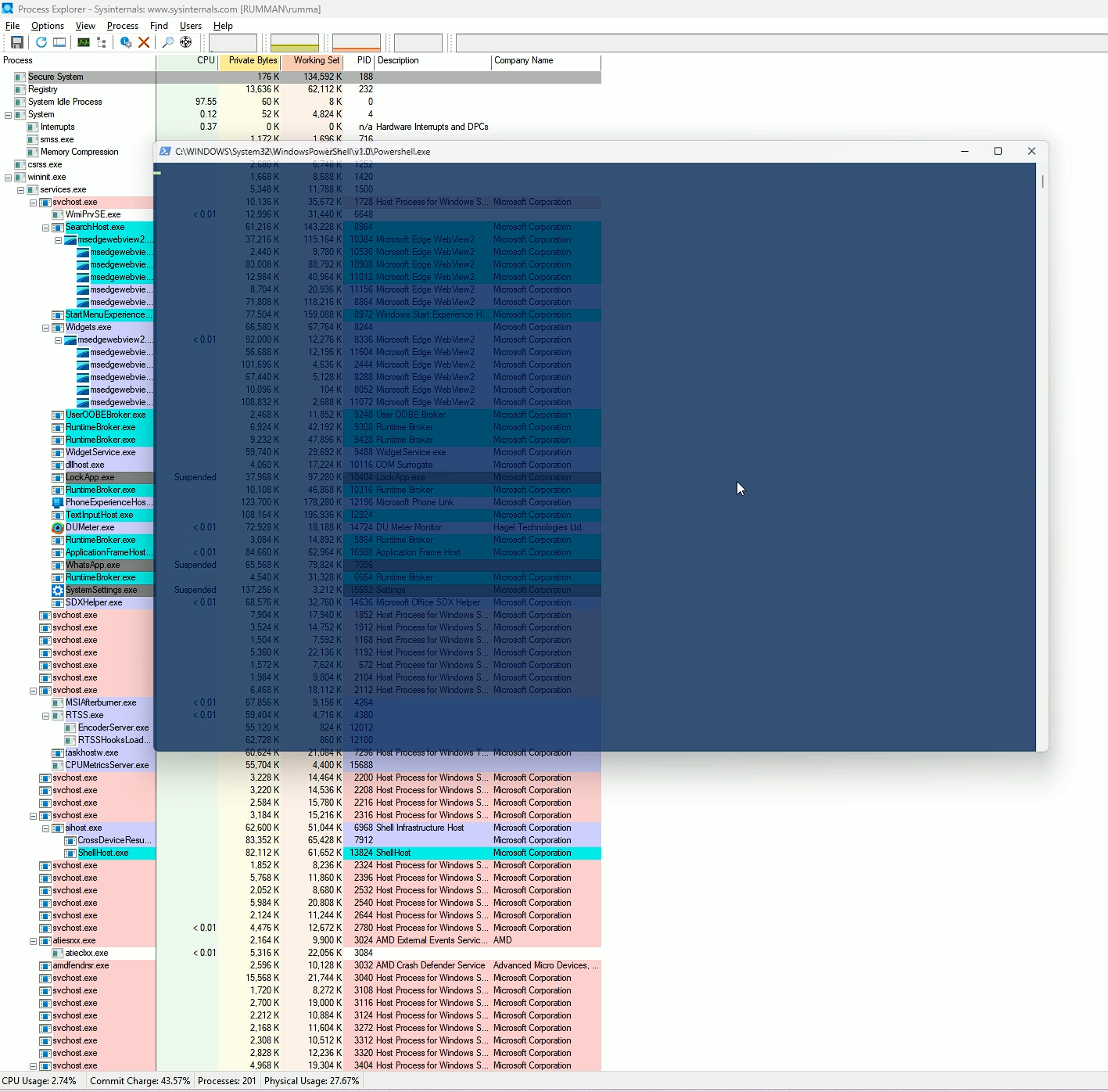Click the Find Handle or DLL magnifier icon

[167, 42]
